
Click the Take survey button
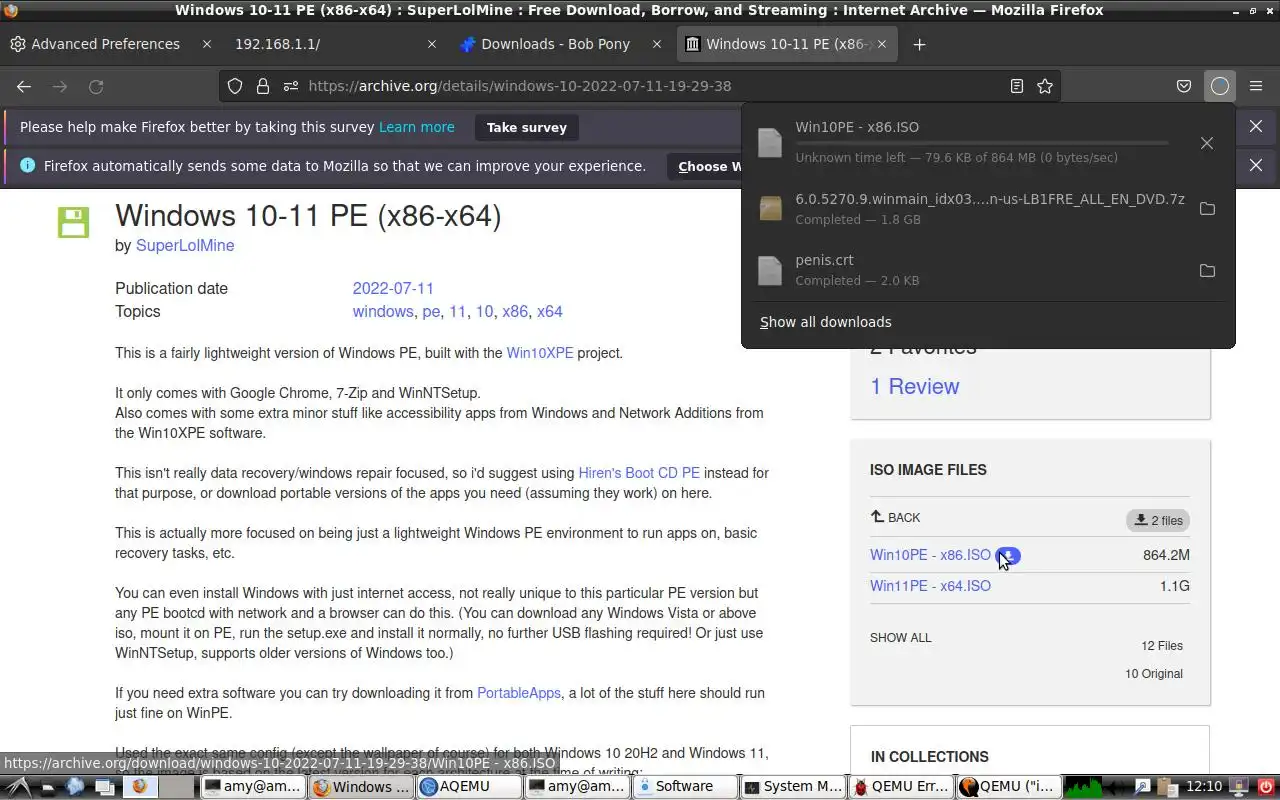[x=527, y=127]
